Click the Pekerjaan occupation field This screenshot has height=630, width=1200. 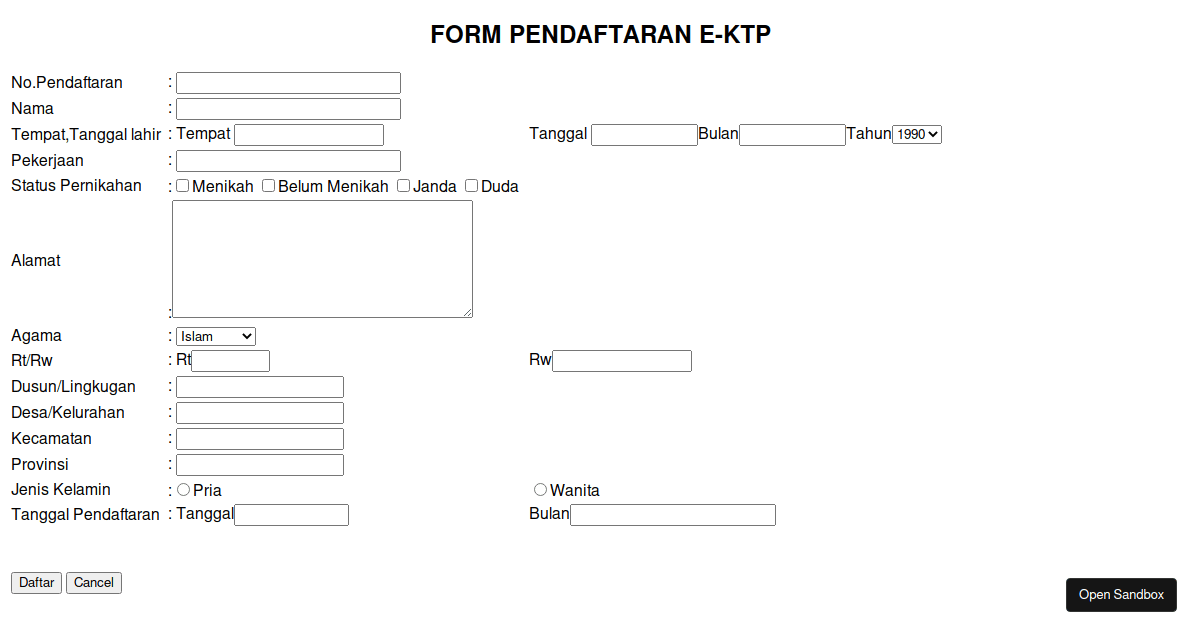pos(288,160)
